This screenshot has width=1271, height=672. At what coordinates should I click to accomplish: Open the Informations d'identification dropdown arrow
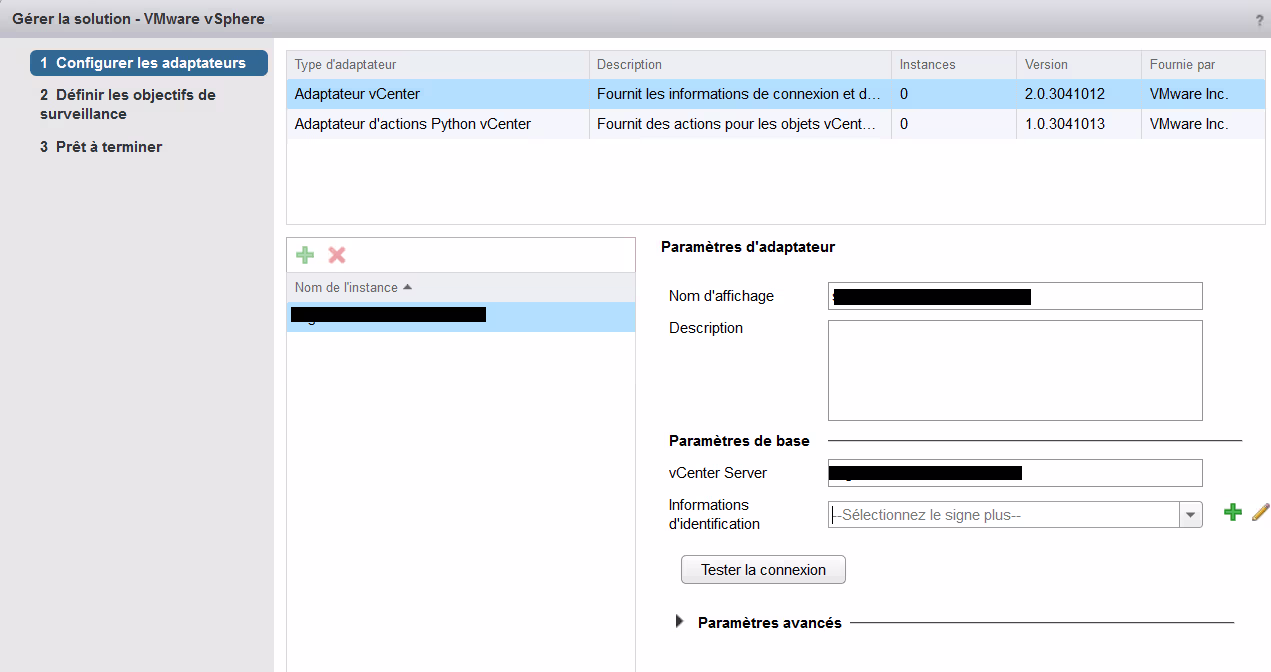[x=1190, y=515]
